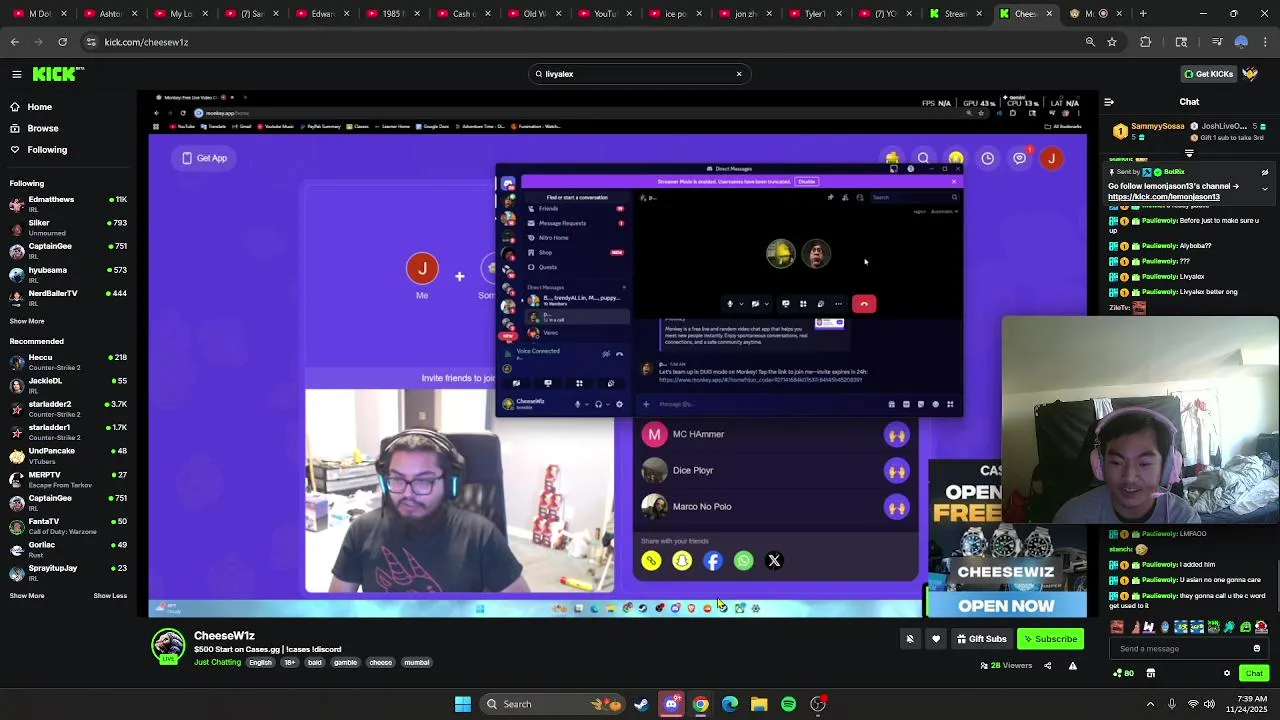
Task: Open the channel shop icon
Action: (1150, 673)
